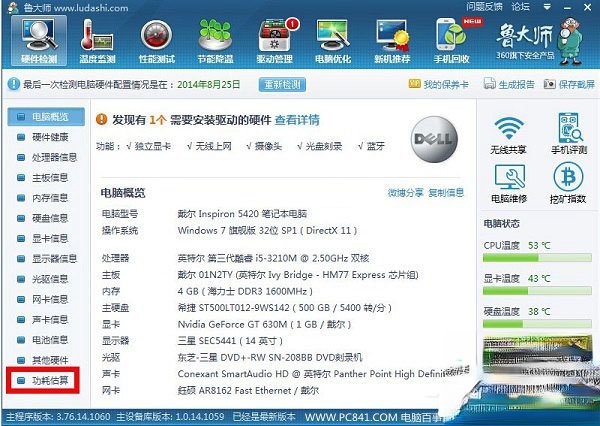
Task: Open the 性能测试 performance test icon
Action: pyautogui.click(x=156, y=41)
